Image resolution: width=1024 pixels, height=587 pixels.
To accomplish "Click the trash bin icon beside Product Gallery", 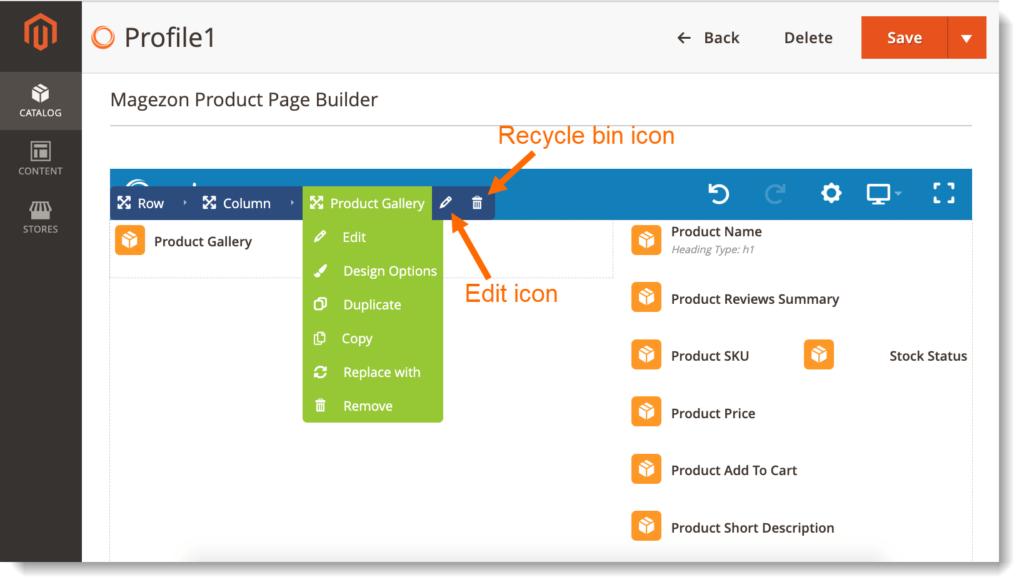I will [477, 203].
